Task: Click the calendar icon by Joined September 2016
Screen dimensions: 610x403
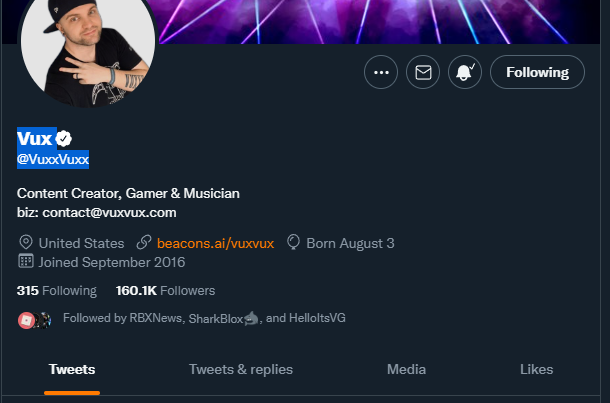Action: point(26,261)
